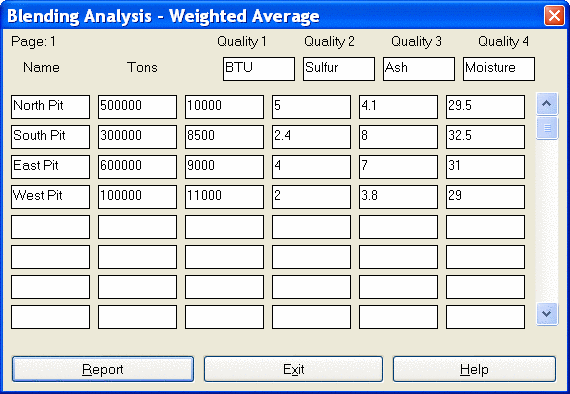This screenshot has width=570, height=394.
Task: Click the scrollbar down arrow
Action: click(x=547, y=314)
